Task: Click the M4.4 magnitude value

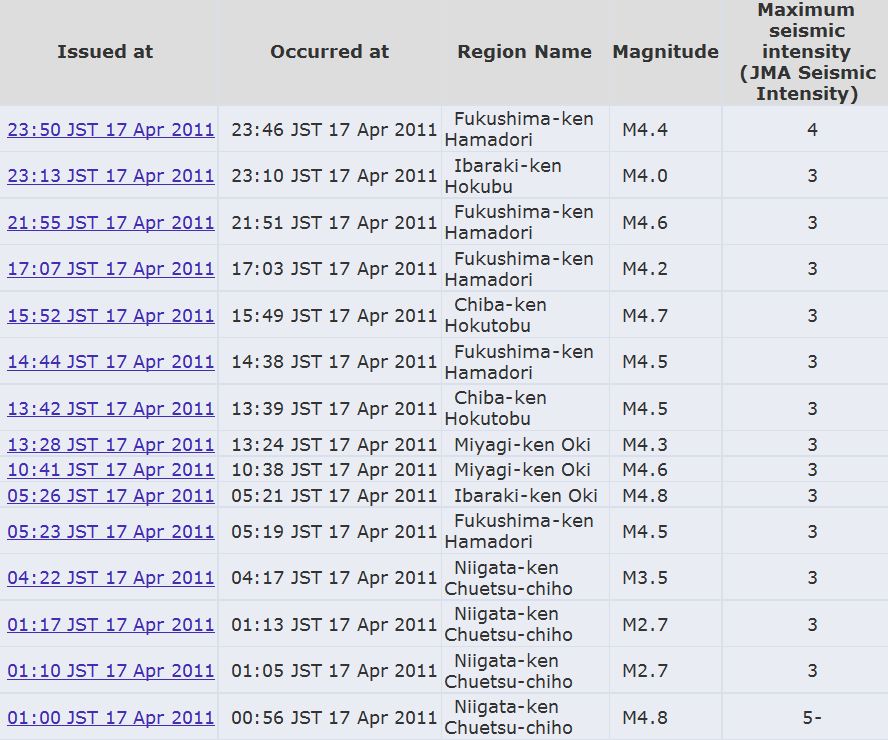Action: pos(645,130)
